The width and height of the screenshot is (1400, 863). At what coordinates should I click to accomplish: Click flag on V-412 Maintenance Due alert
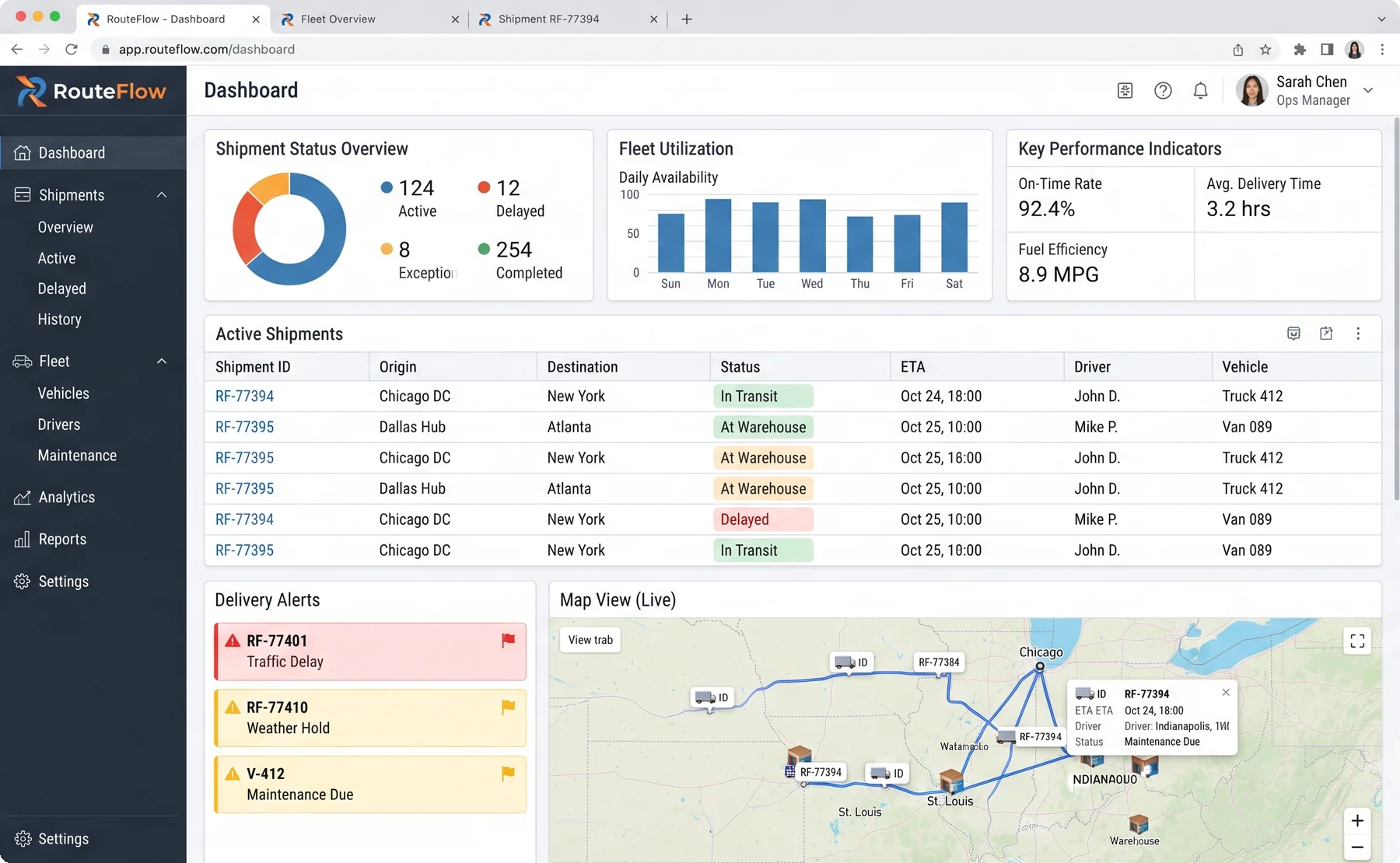tap(508, 774)
